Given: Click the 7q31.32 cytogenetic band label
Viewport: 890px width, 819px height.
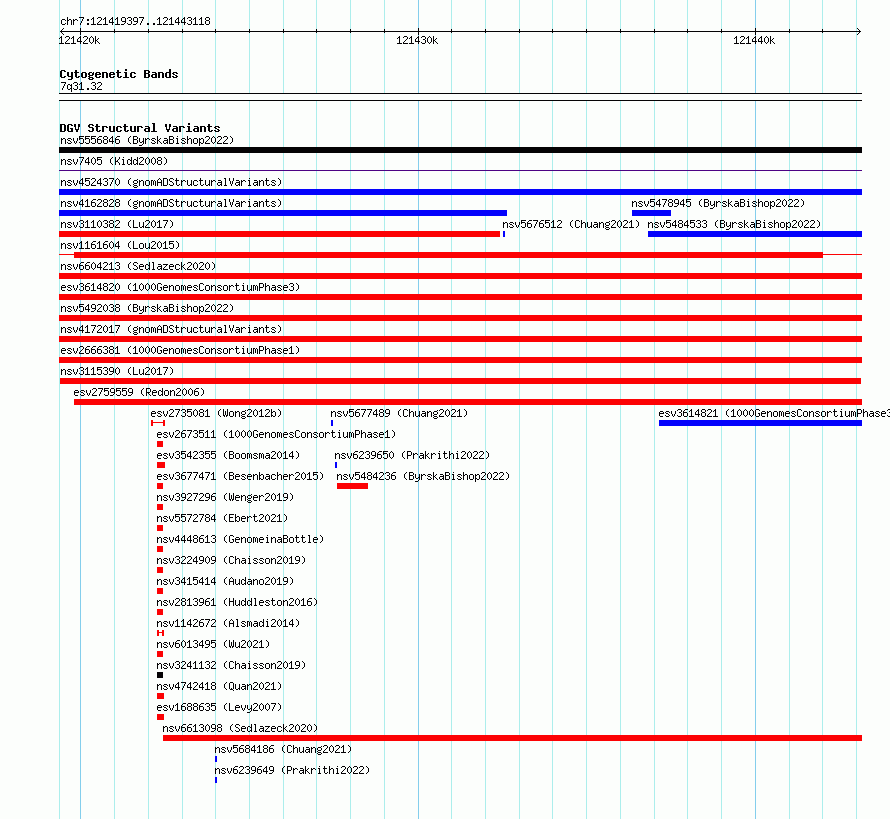Looking at the screenshot, I should click(x=81, y=87).
